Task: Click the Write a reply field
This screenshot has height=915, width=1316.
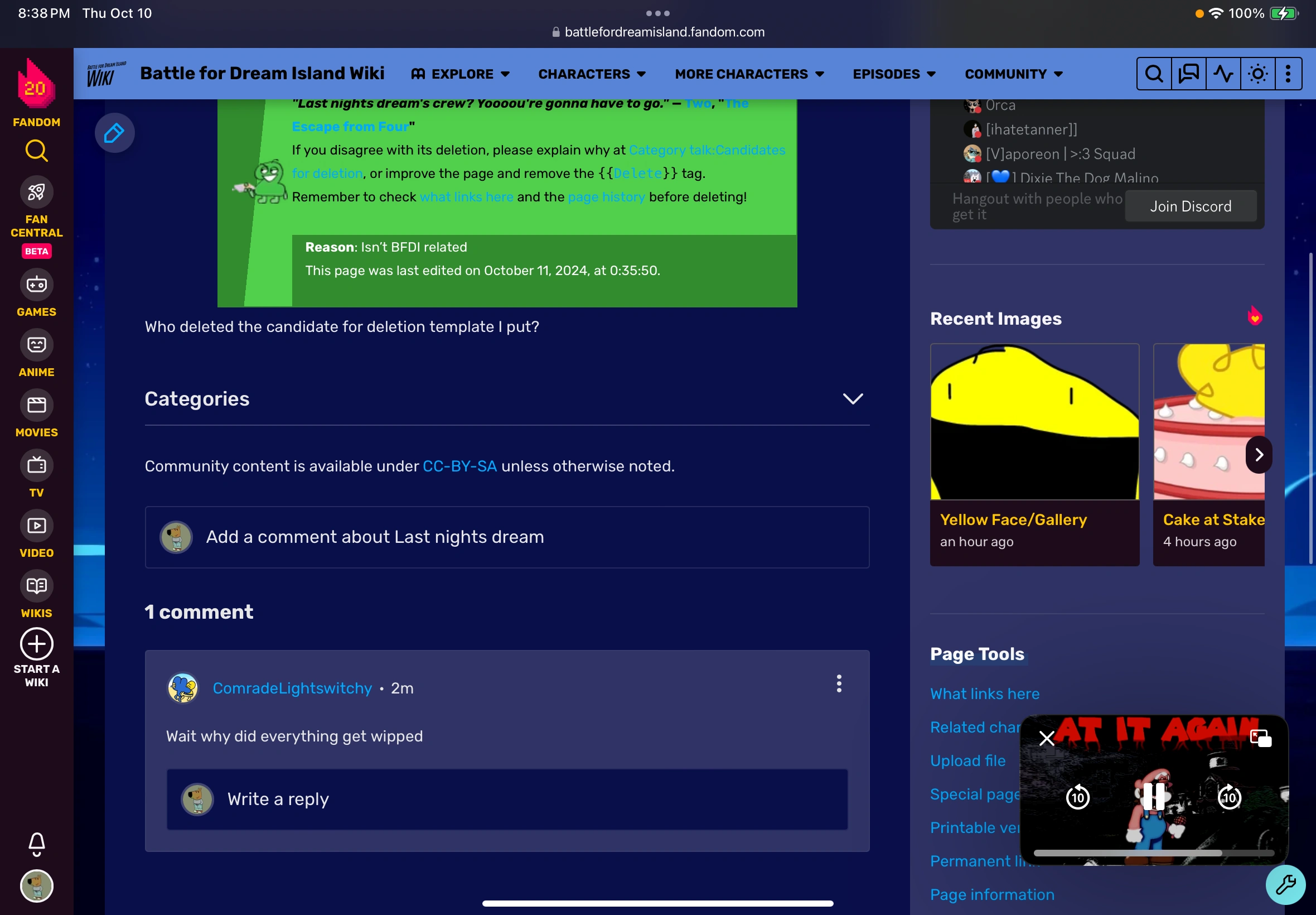Action: coord(506,799)
